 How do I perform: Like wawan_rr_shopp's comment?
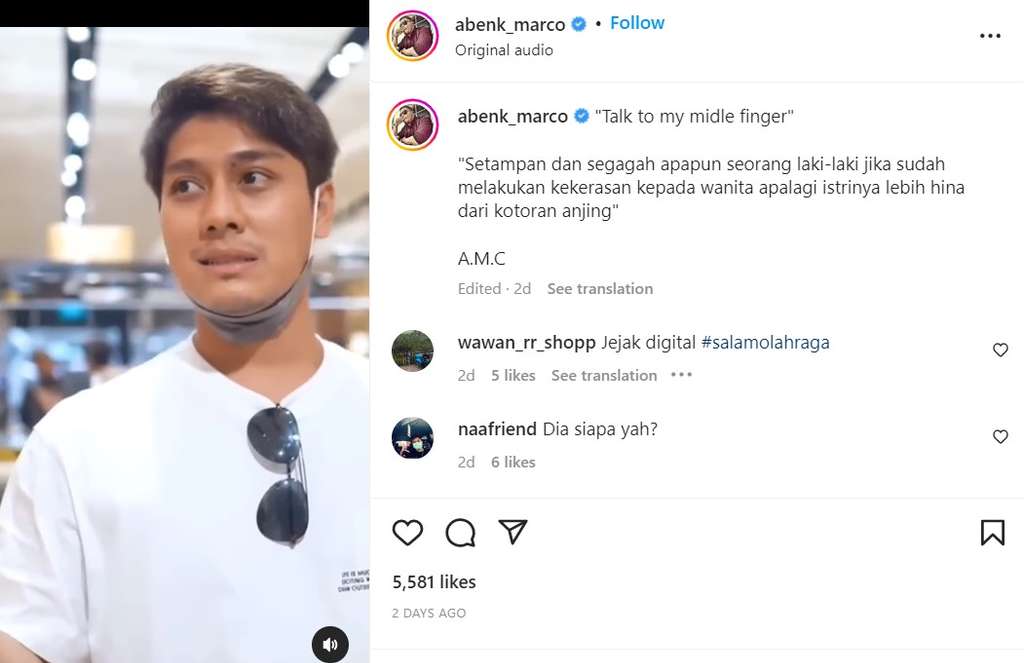(x=1000, y=350)
